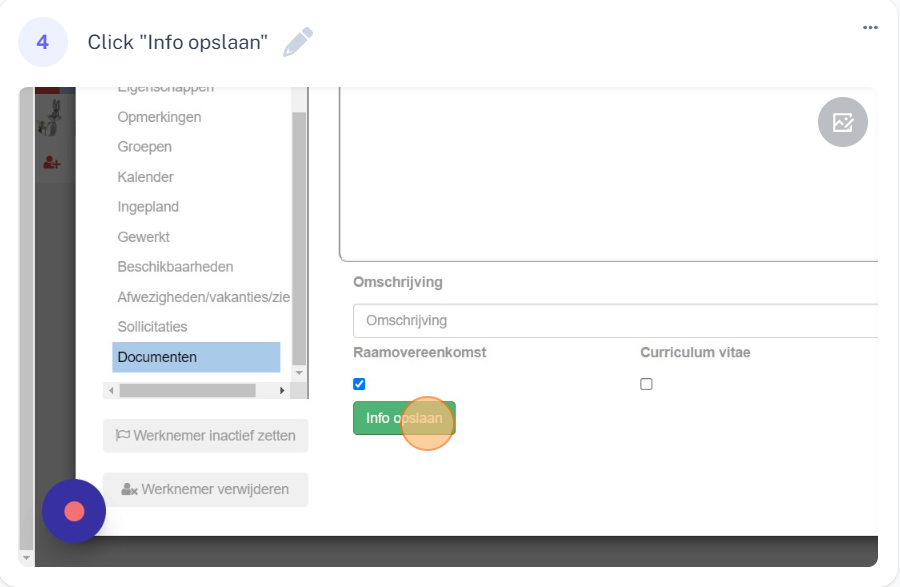The image size is (900, 587).
Task: Click the side menu vertical scrollbar thumb
Action: (x=299, y=238)
